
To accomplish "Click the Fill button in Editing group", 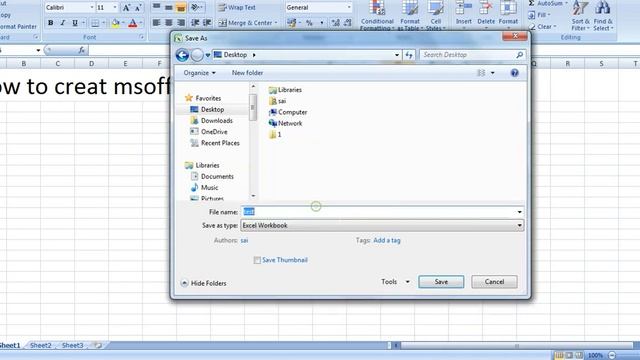I will [539, 15].
